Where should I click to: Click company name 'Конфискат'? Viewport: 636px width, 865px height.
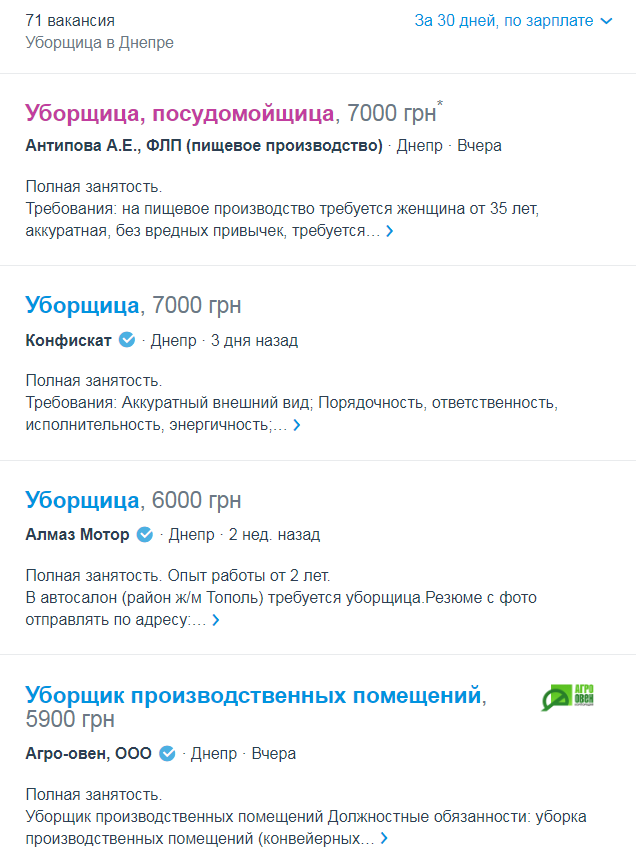click(68, 340)
